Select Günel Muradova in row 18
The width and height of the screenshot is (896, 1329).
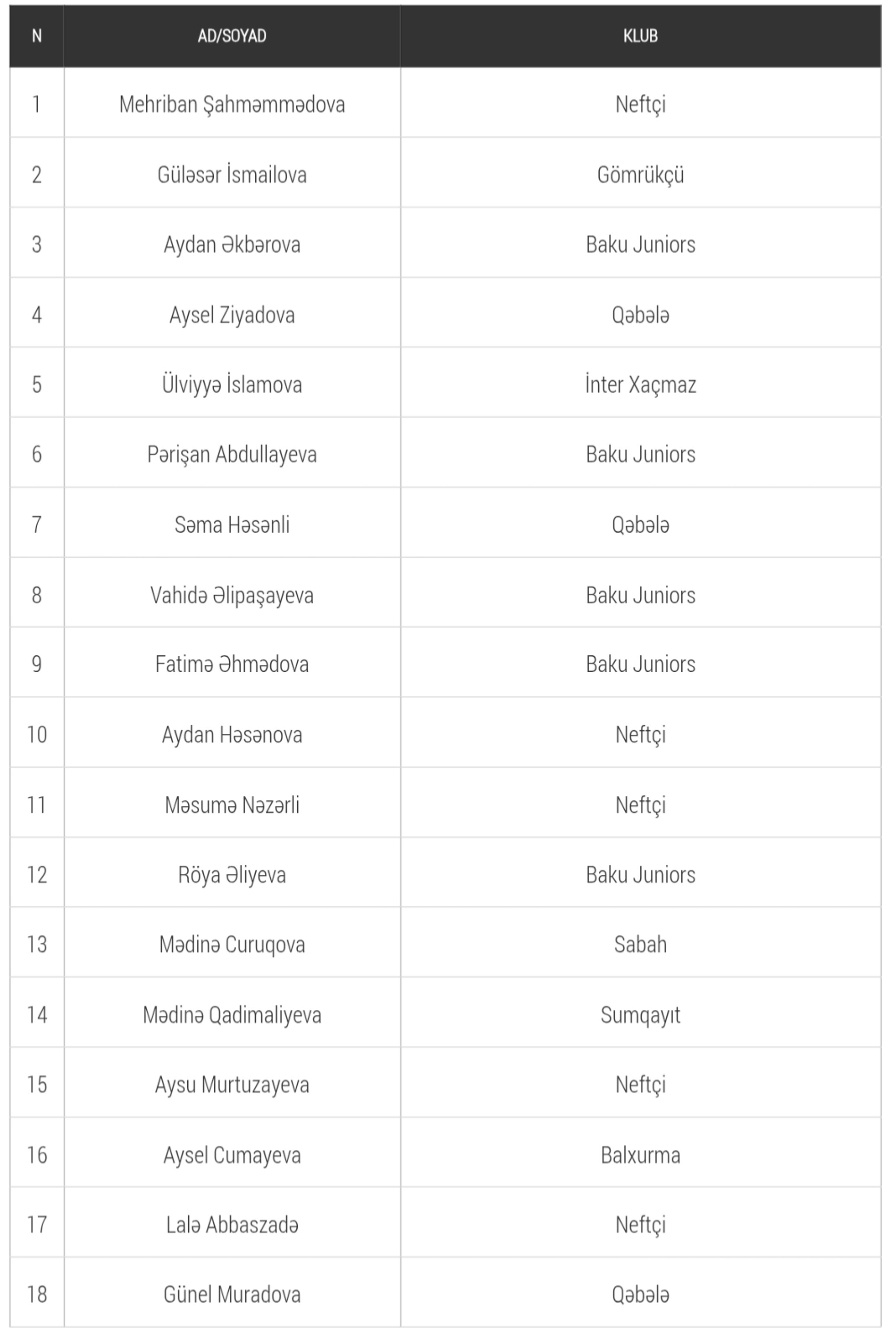(x=232, y=1295)
